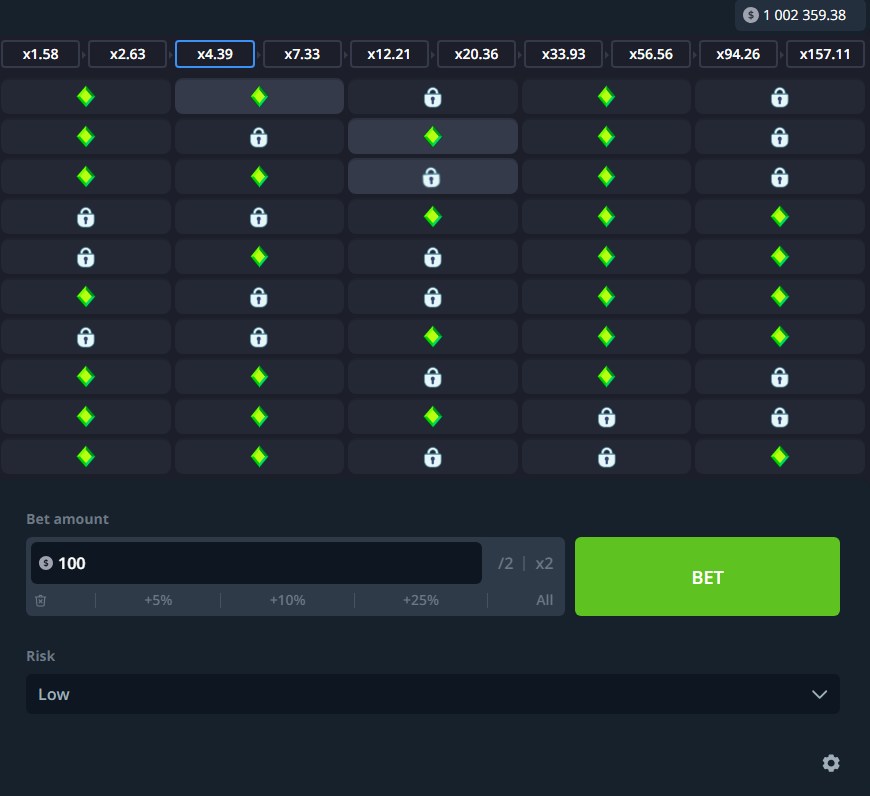The height and width of the screenshot is (796, 870).
Task: Increase the bet by +10%
Action: (x=287, y=600)
